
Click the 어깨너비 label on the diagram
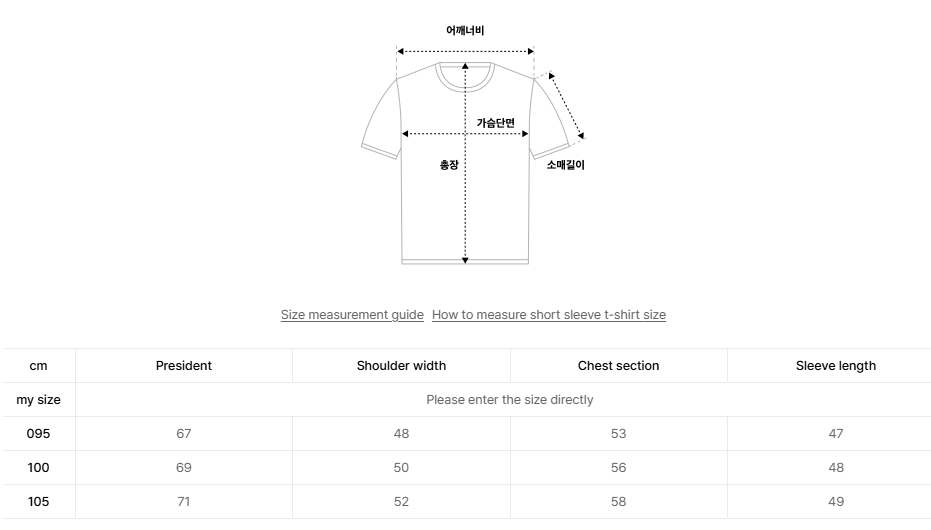click(465, 31)
